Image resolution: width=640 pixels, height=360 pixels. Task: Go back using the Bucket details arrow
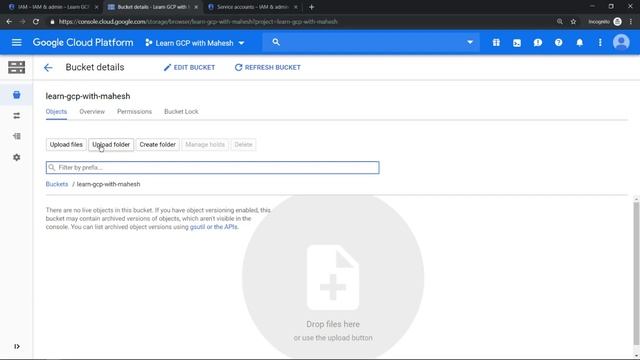coord(48,68)
